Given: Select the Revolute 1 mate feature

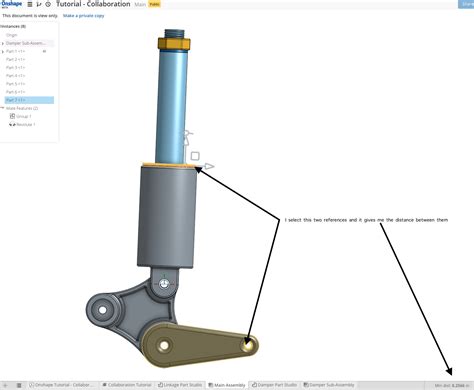Looking at the screenshot, I should [26, 124].
